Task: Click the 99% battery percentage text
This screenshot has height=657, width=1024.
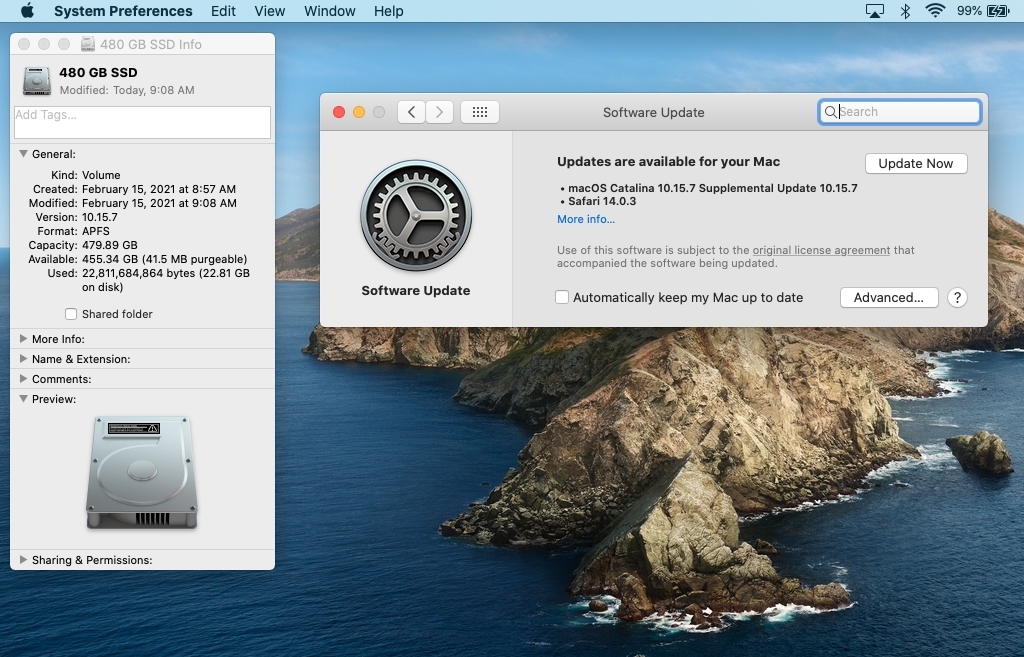Action: click(x=969, y=11)
